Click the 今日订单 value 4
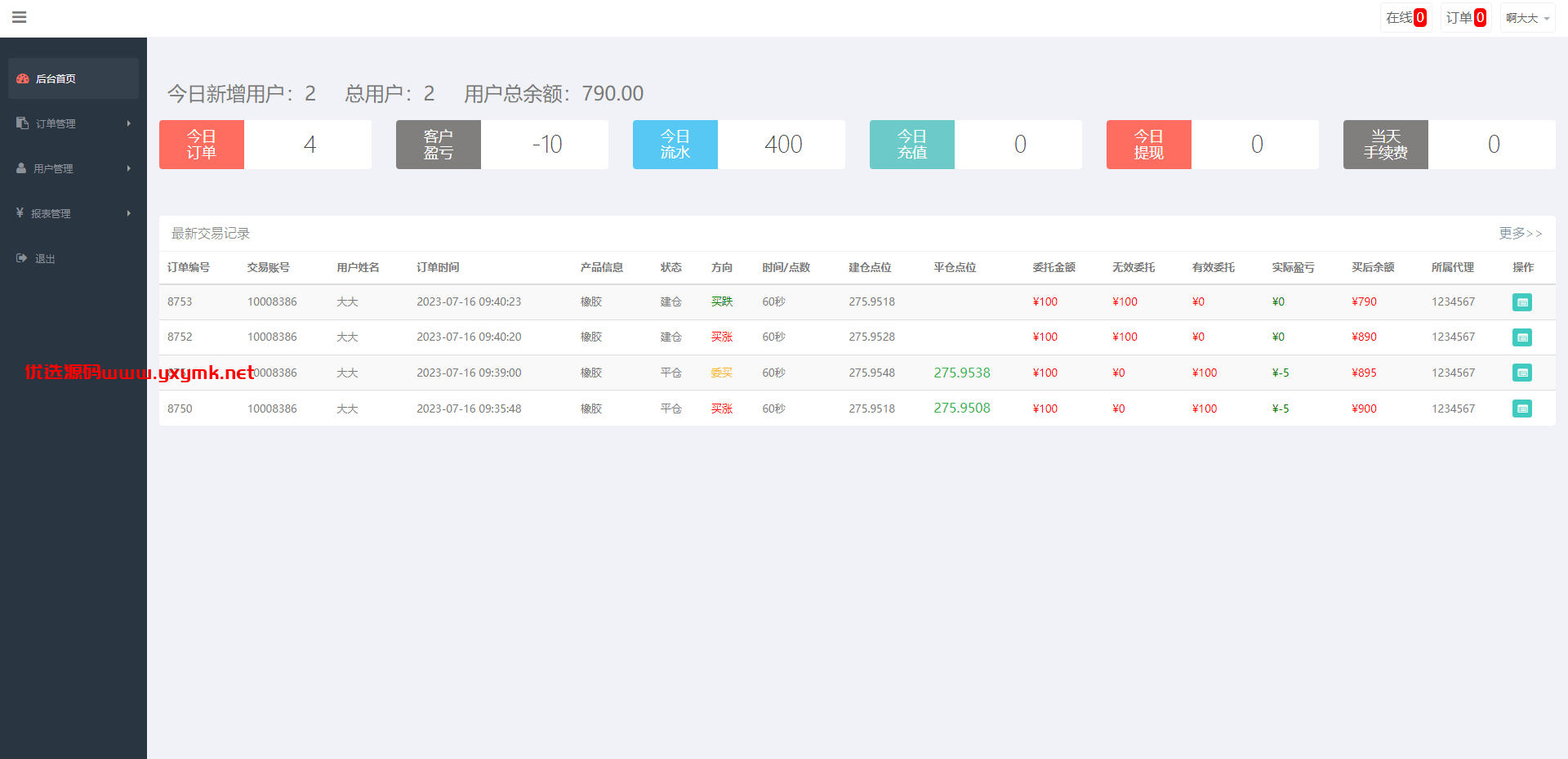Screen dimensions: 1568x759 tap(310, 145)
